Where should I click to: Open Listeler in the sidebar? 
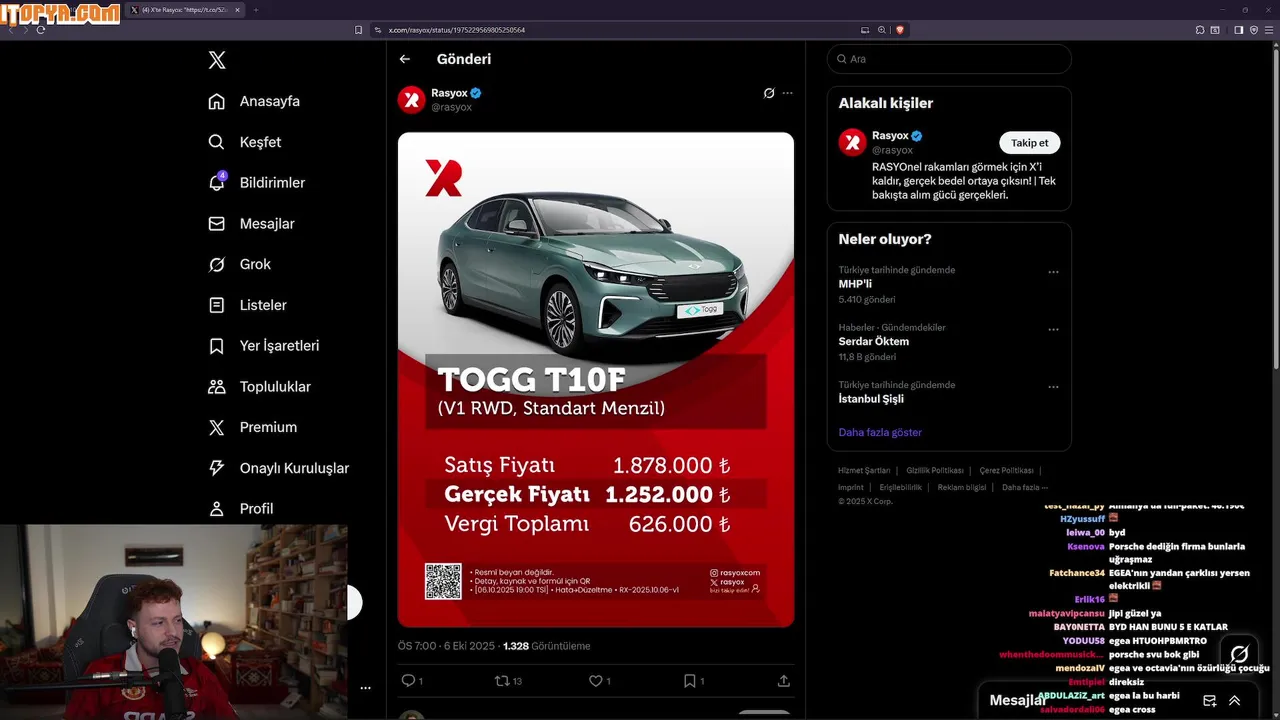click(247, 305)
